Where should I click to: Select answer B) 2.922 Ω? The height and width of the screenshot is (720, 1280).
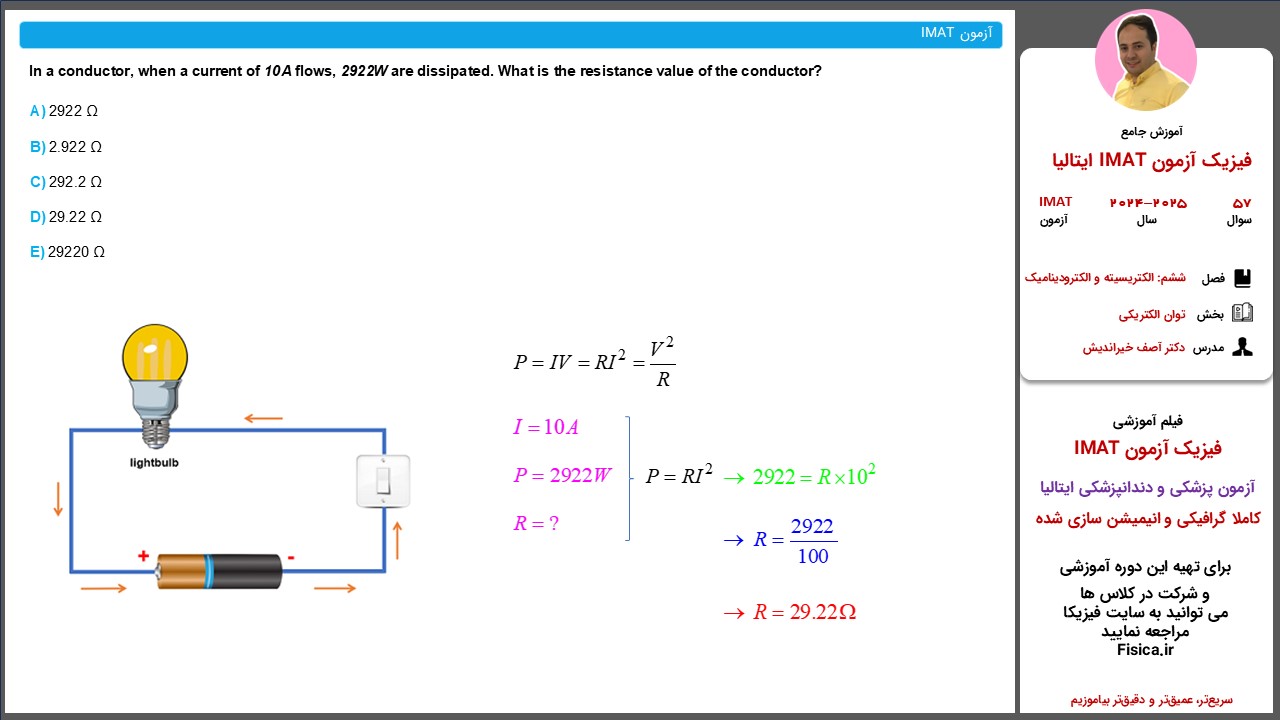pos(66,147)
